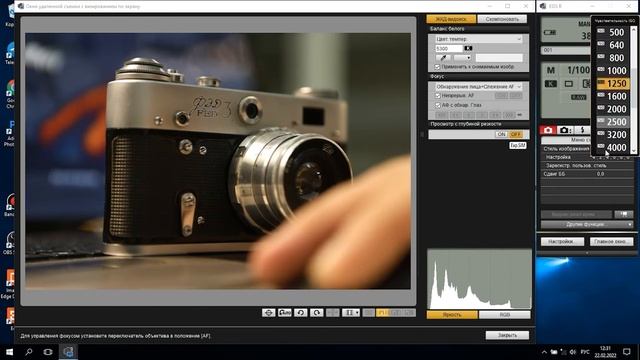Click the active EOS Utility taskbar icon
The image size is (640, 360).
(68, 352)
